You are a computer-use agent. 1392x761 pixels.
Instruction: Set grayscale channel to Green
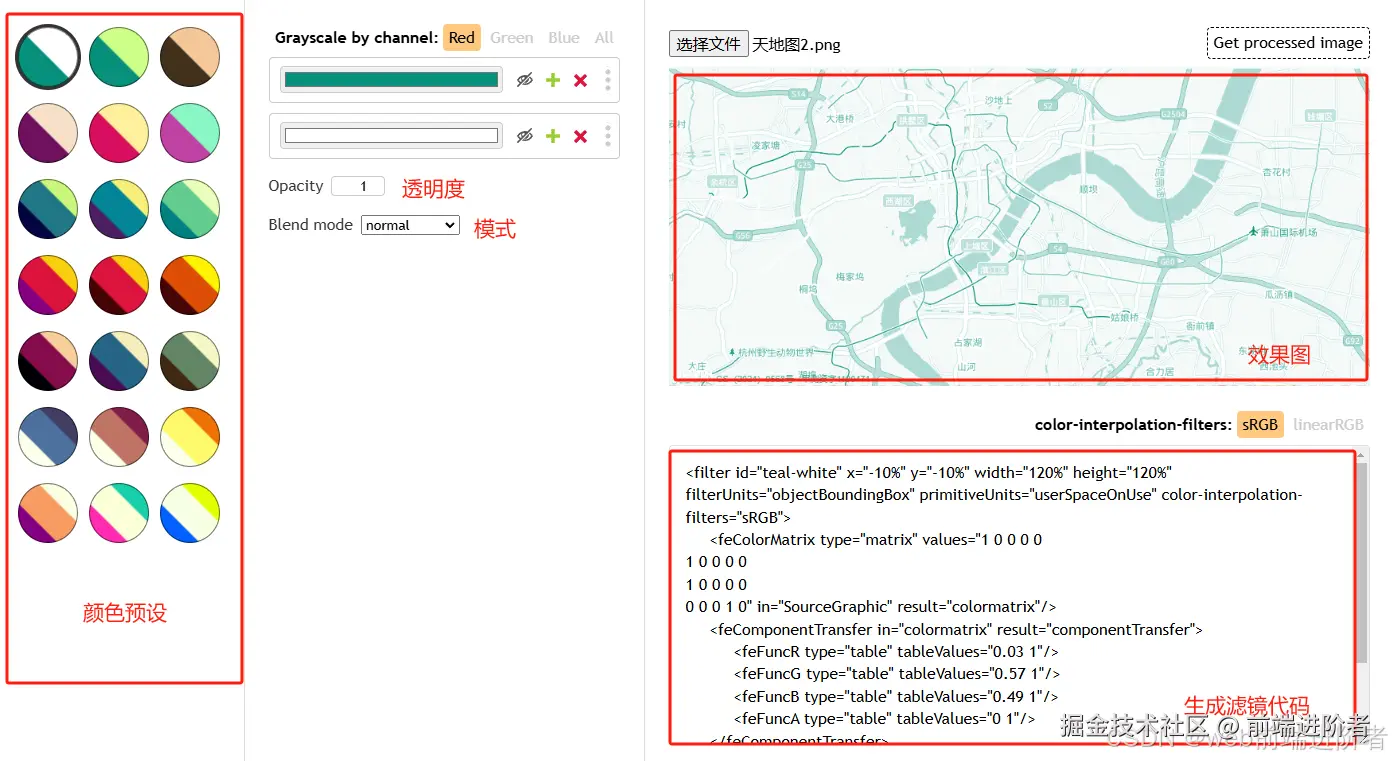[512, 38]
